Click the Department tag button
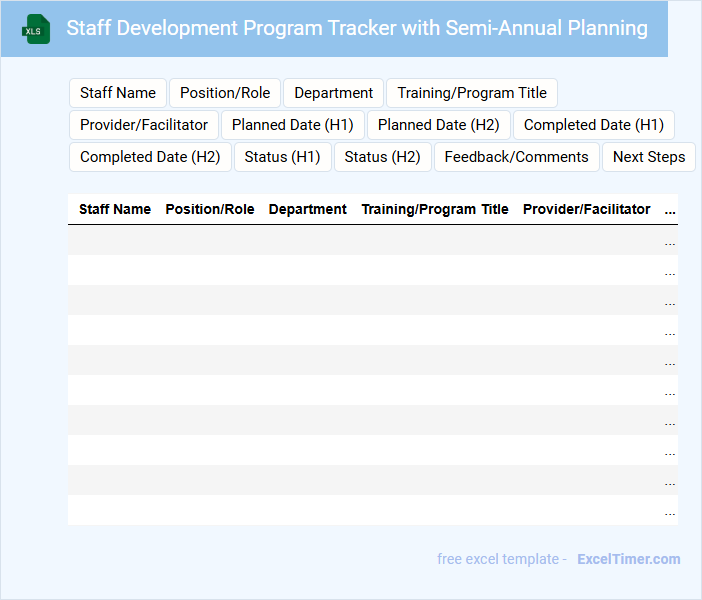The image size is (702, 600). 333,93
